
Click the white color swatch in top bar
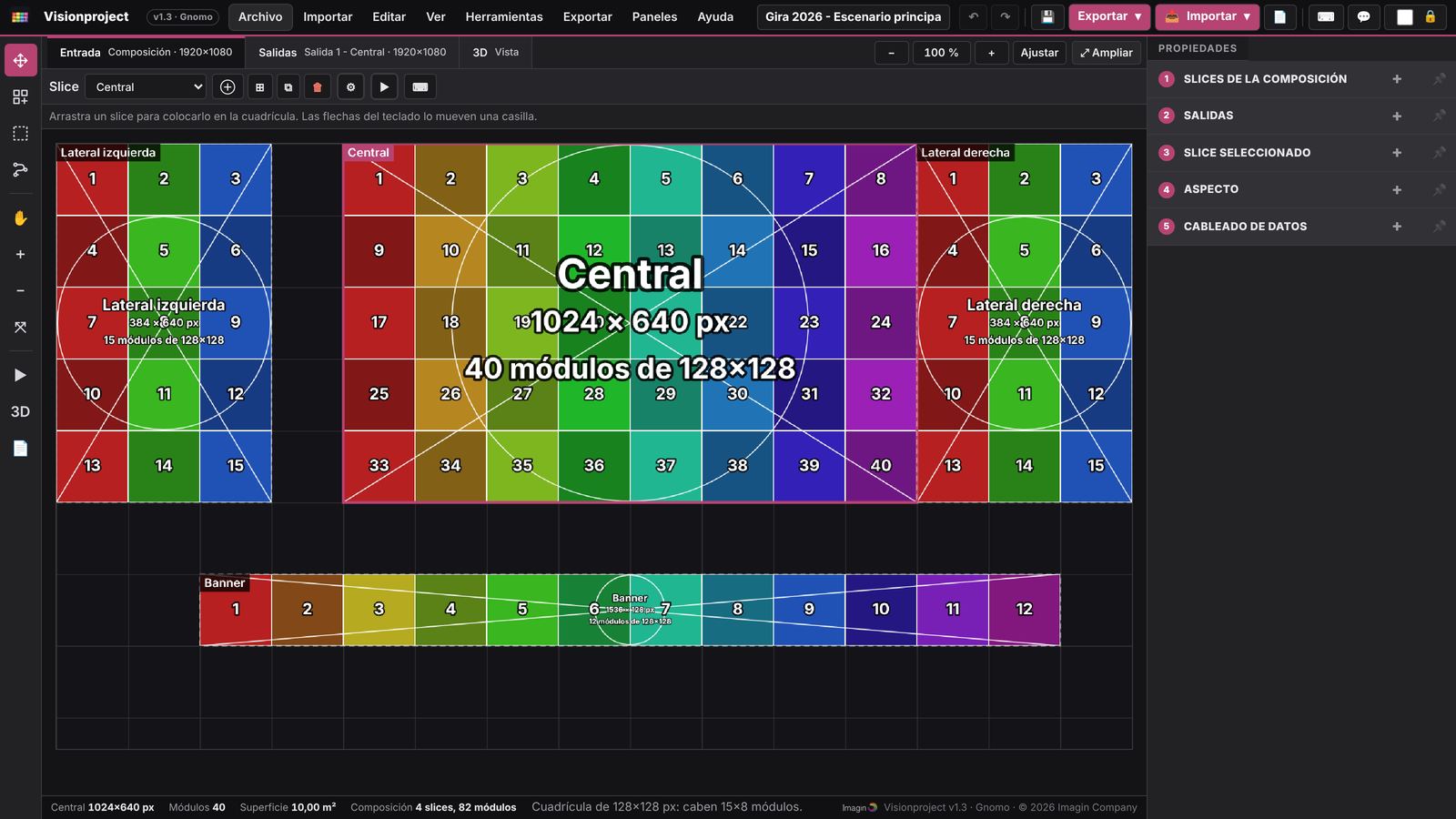1405,17
